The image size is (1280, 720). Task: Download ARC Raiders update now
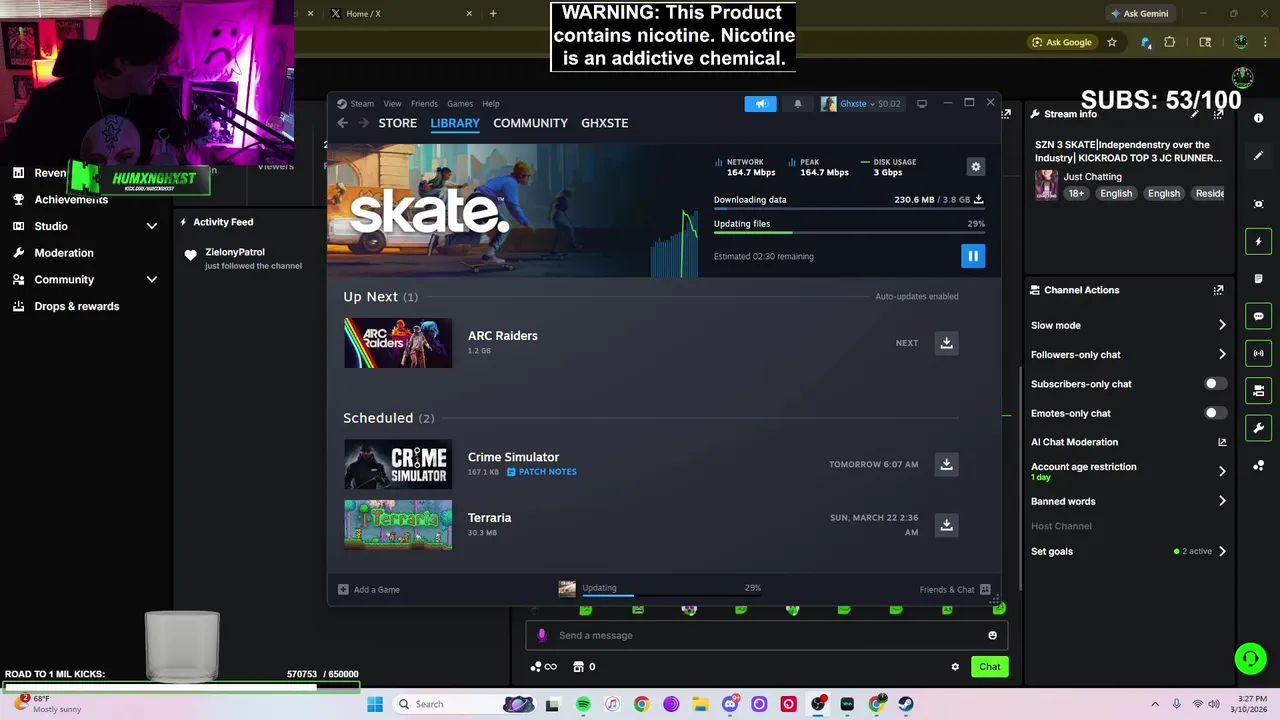[946, 343]
